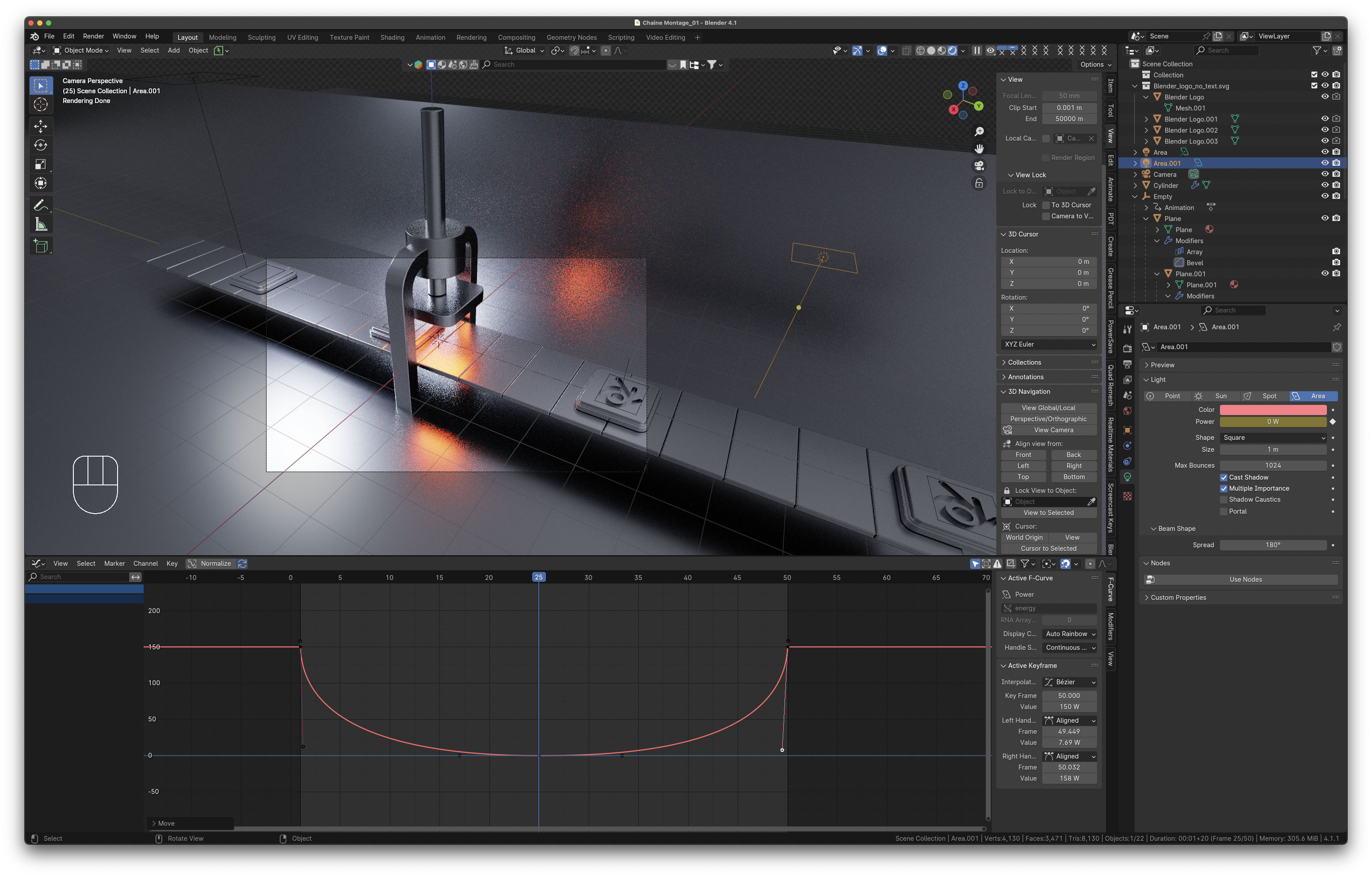This screenshot has height=877, width=1372.
Task: Click the Cursor to Selected button
Action: (x=1048, y=549)
